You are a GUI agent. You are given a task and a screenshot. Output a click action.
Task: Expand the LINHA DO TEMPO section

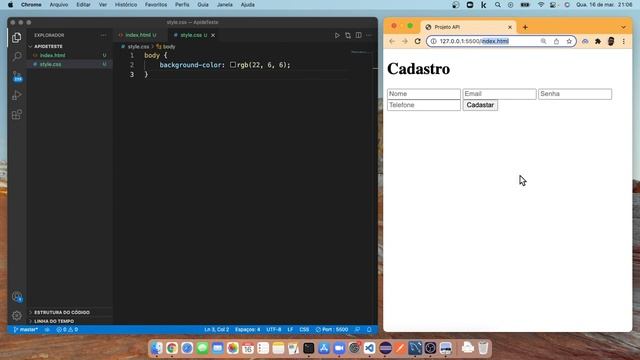tap(69, 321)
